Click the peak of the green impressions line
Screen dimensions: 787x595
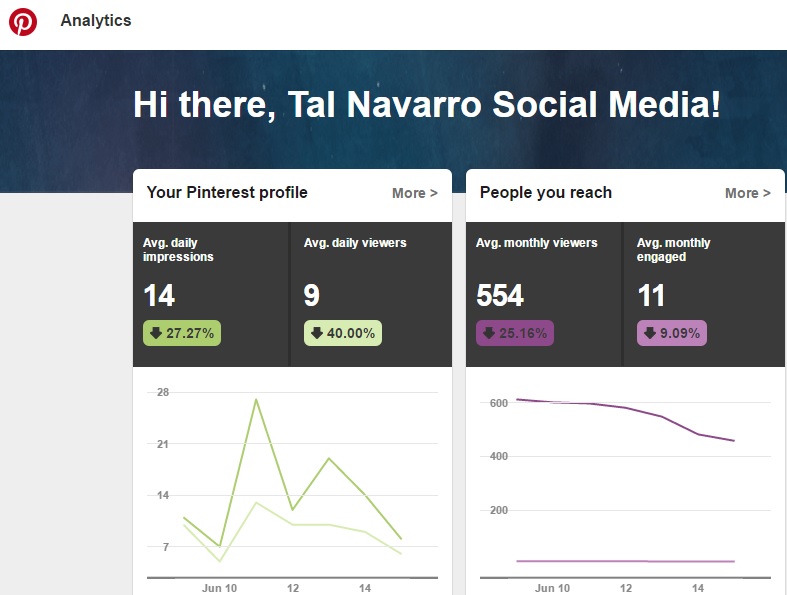pyautogui.click(x=256, y=400)
